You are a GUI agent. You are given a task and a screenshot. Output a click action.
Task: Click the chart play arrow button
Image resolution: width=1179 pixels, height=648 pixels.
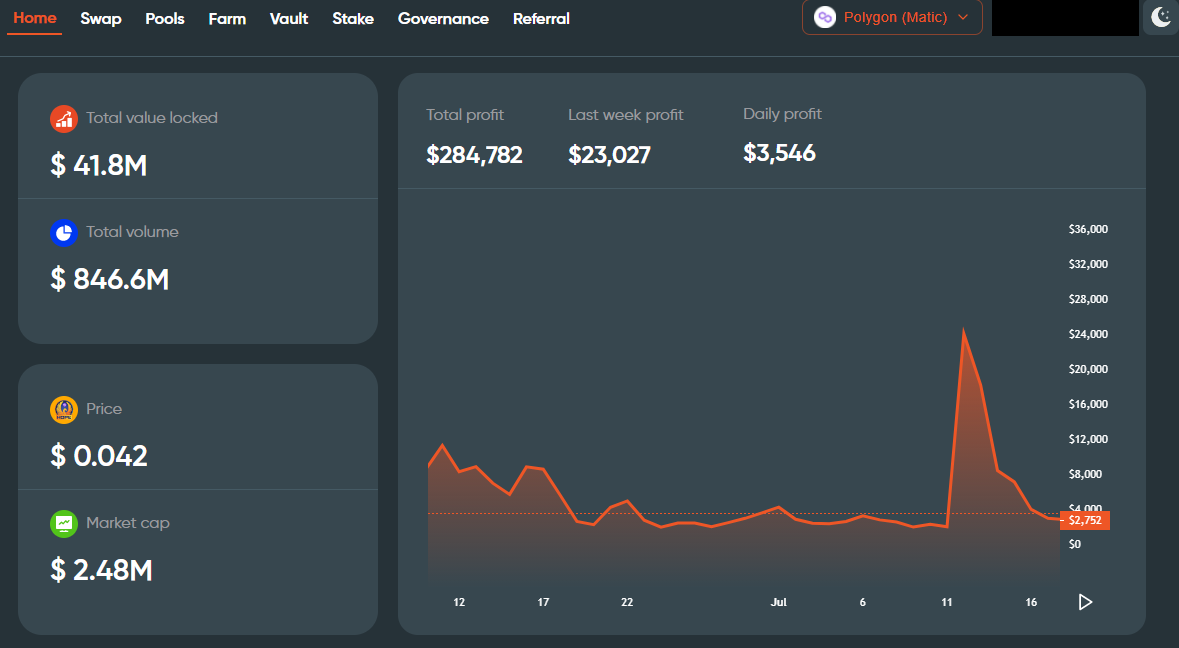1085,601
